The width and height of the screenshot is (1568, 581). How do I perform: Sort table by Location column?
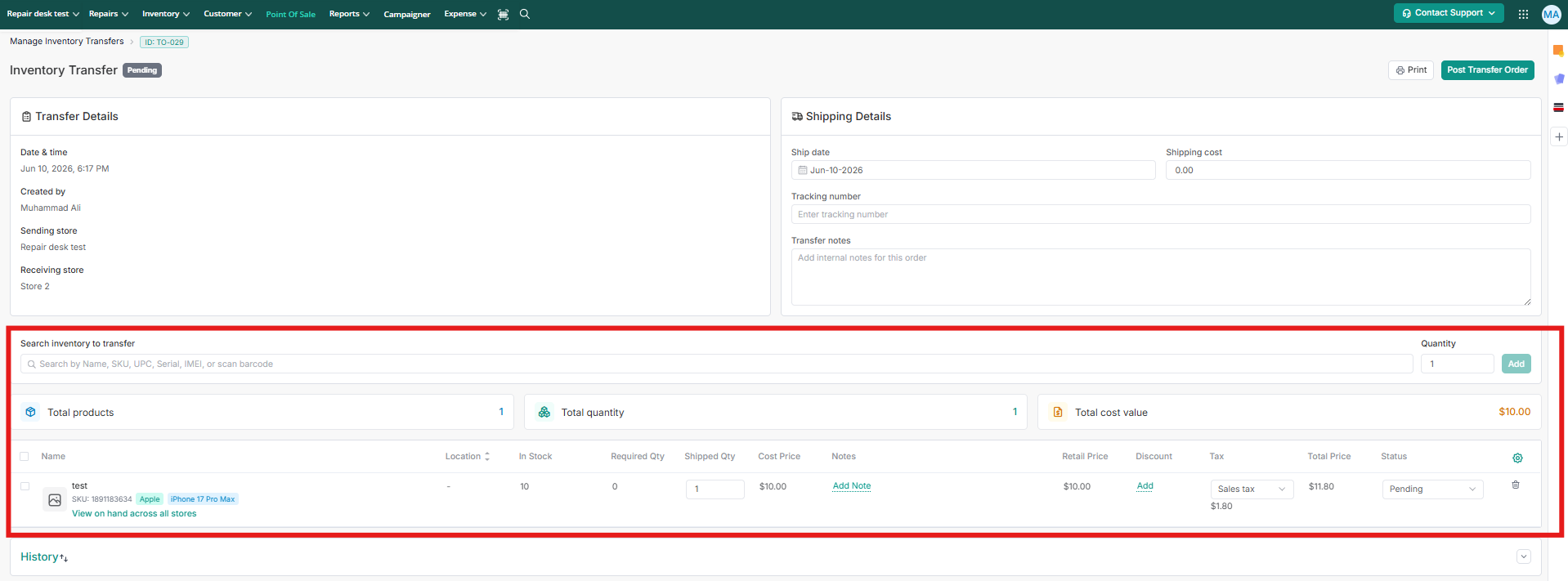pos(468,456)
